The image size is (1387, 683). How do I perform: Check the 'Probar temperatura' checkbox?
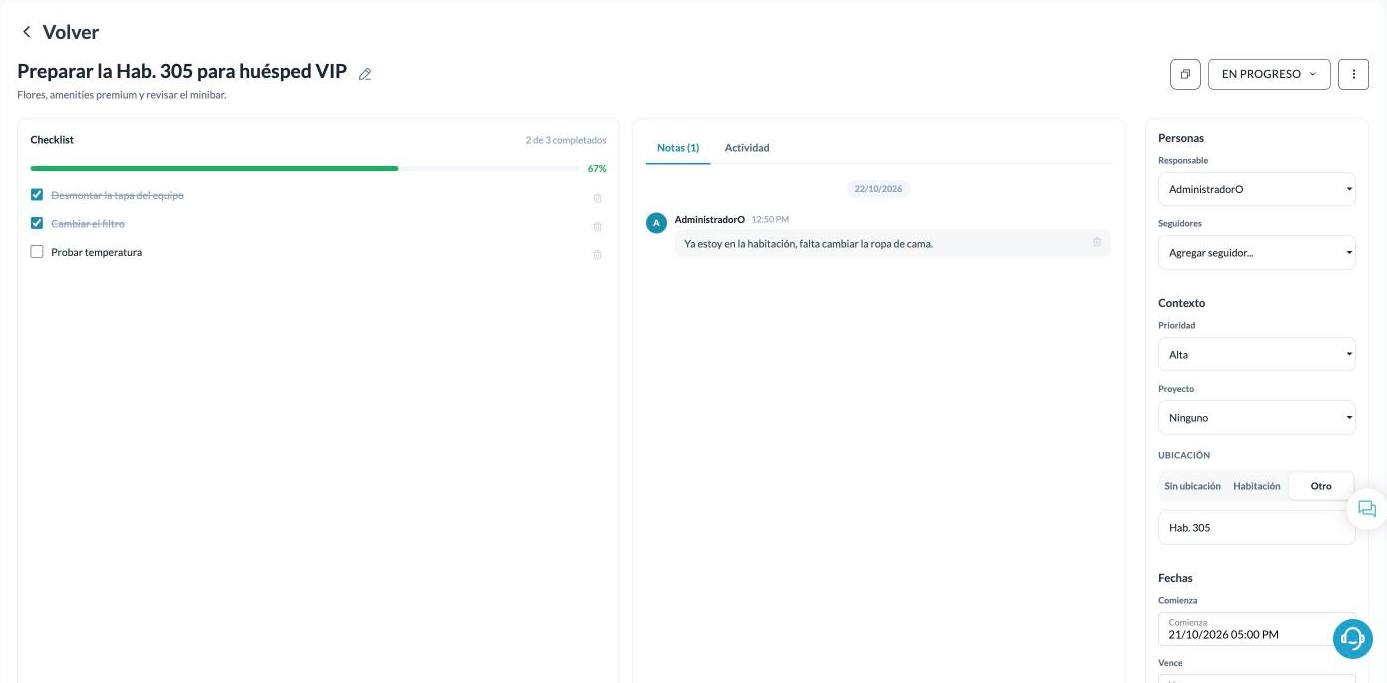[37, 252]
